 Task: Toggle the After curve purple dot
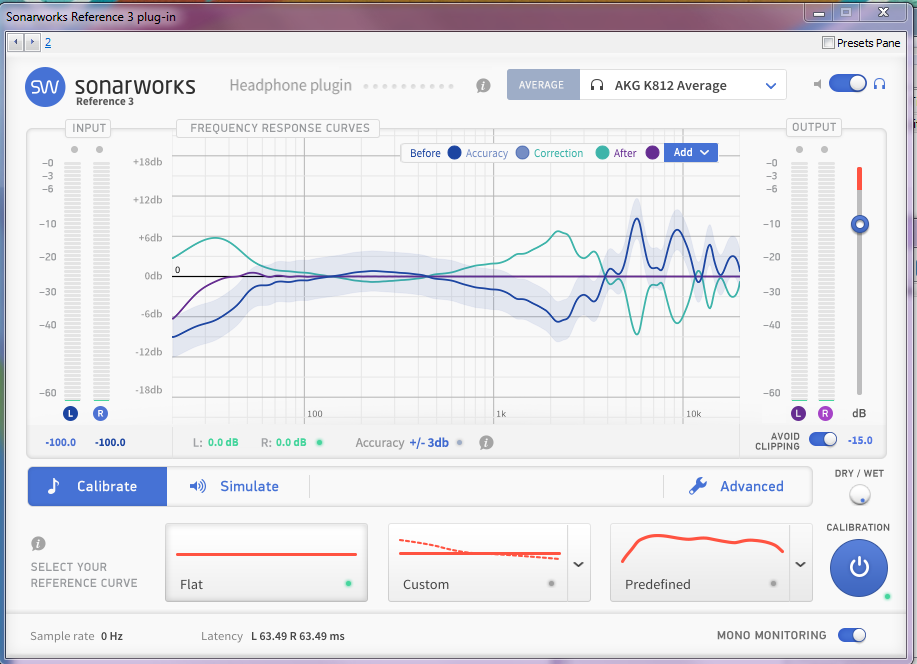click(x=653, y=153)
